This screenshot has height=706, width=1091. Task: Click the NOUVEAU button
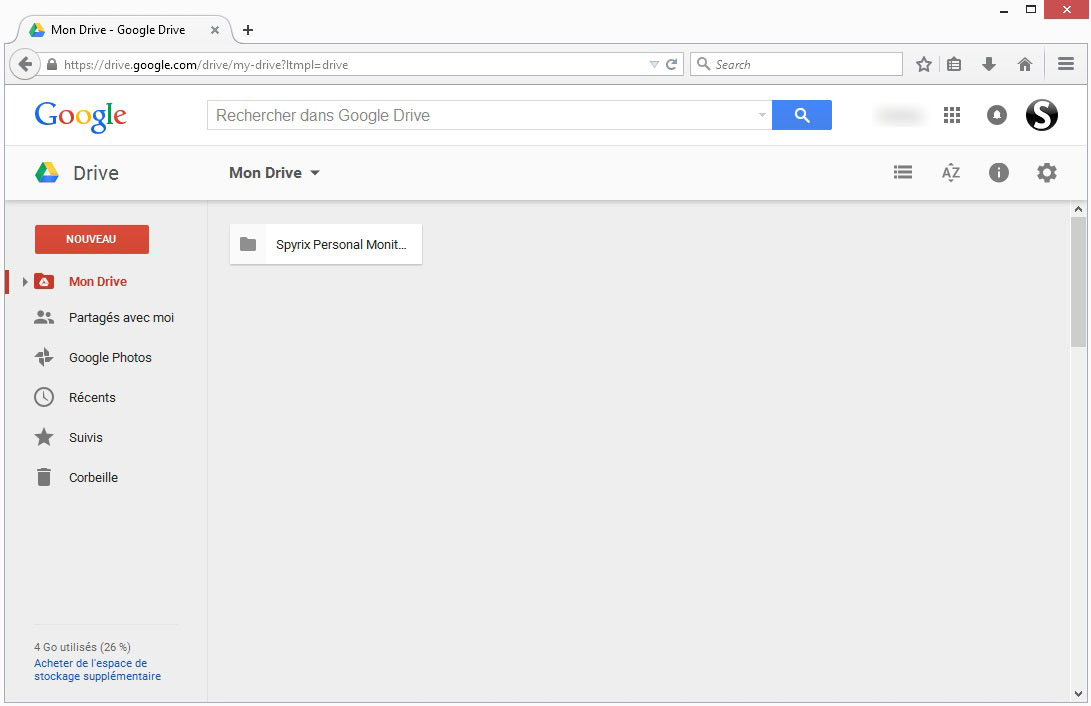click(92, 239)
